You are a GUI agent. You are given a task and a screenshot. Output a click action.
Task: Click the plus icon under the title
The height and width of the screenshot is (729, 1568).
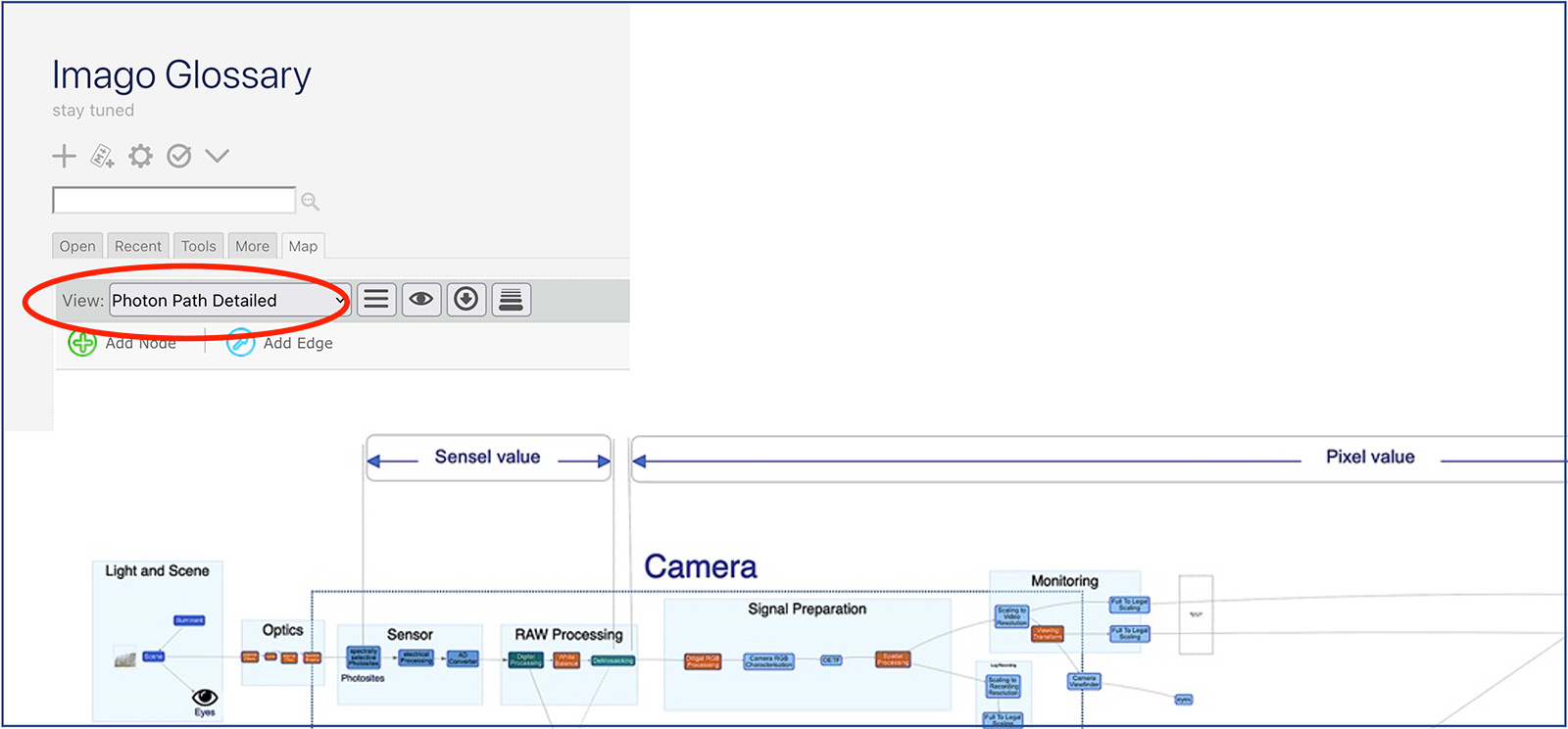pyautogui.click(x=64, y=156)
